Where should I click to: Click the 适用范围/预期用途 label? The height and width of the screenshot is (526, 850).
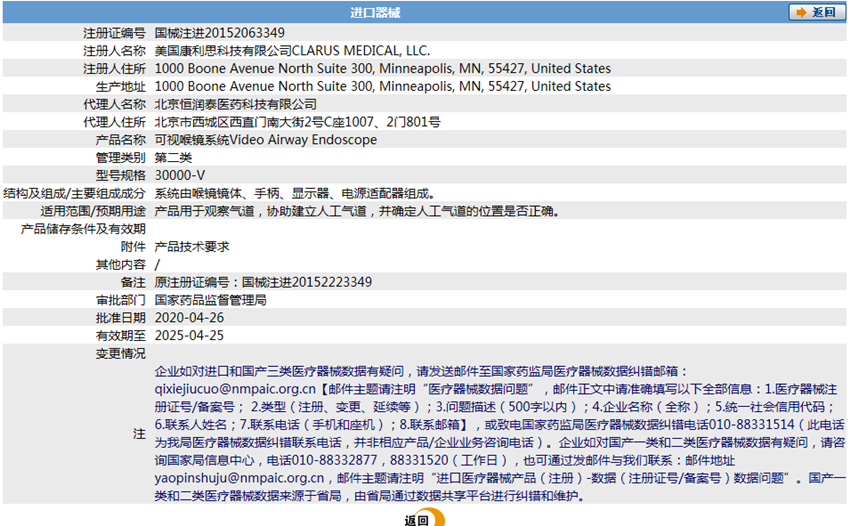[93, 211]
